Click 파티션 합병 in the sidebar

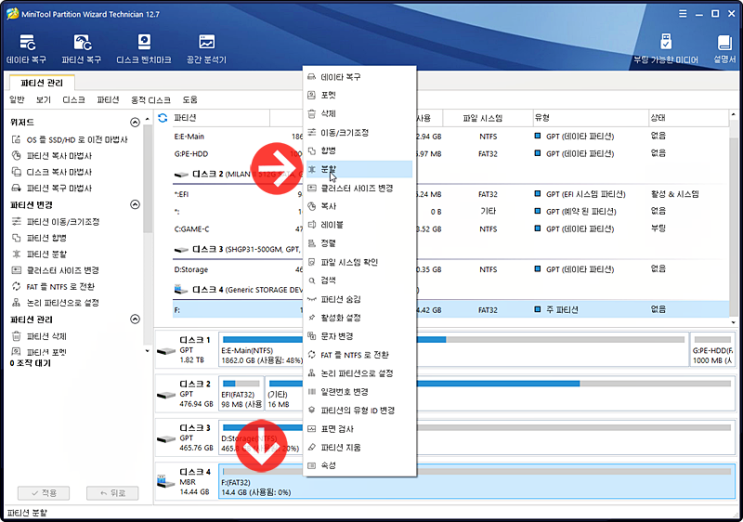click(39, 238)
